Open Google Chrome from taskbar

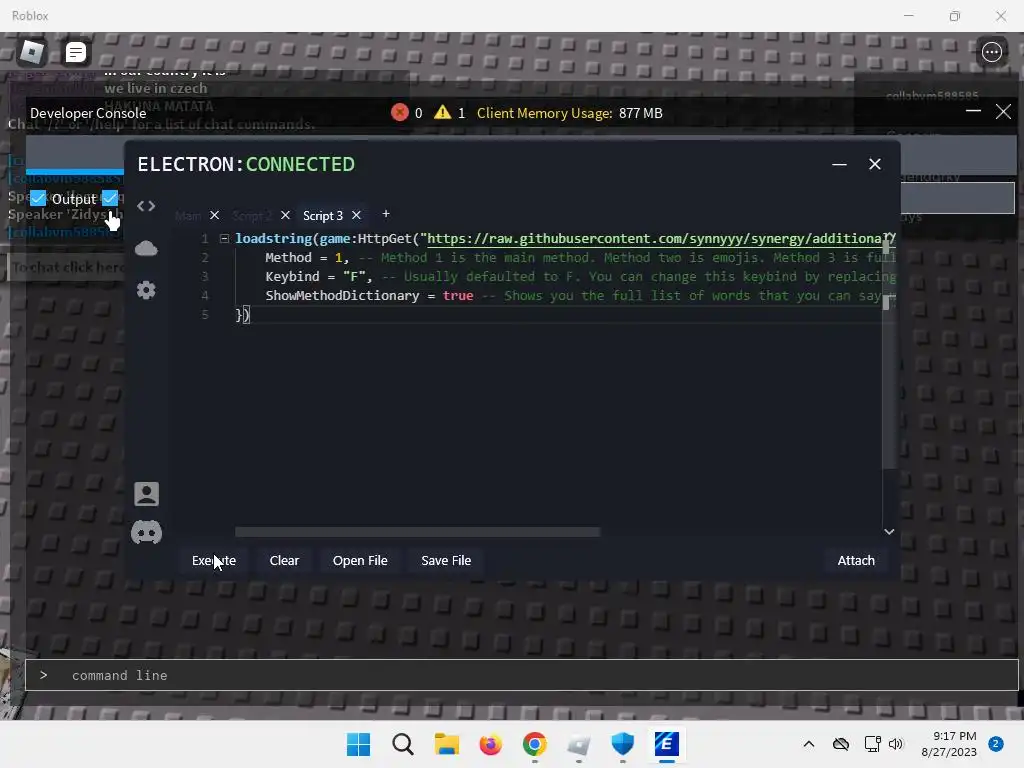(x=534, y=744)
